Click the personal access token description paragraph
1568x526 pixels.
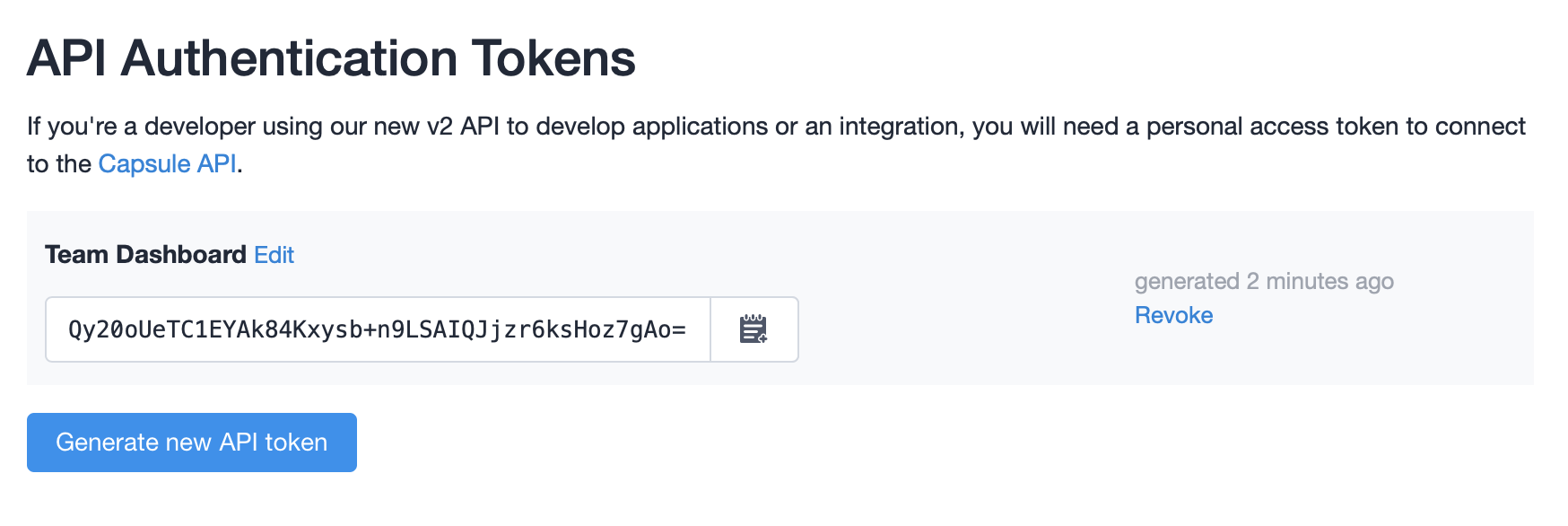point(776,145)
